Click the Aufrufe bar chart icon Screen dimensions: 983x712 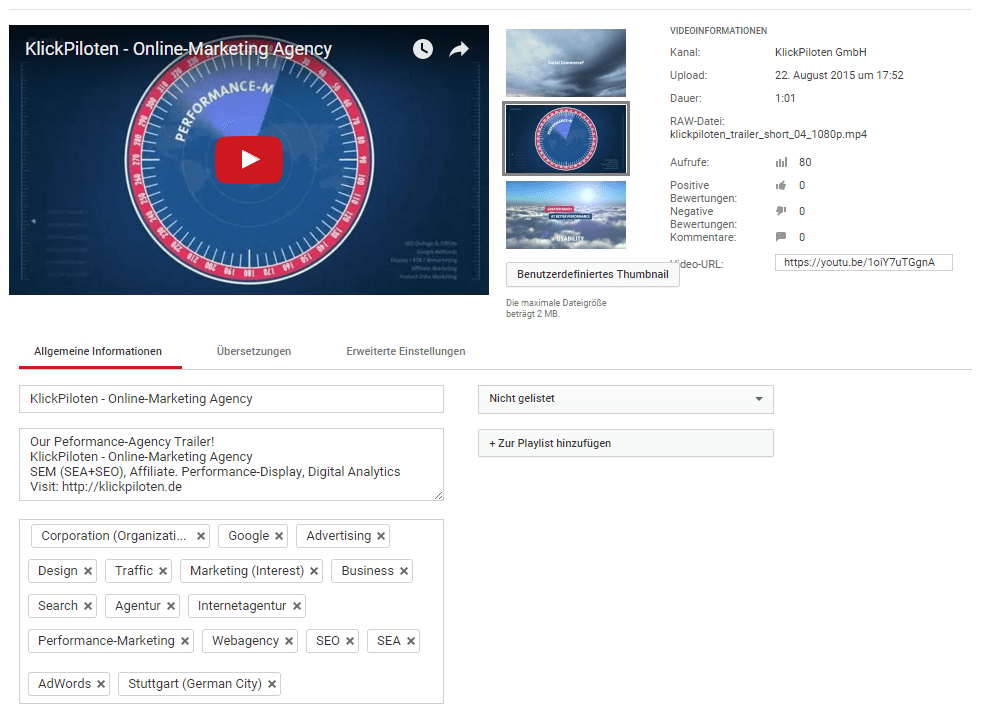tap(781, 162)
